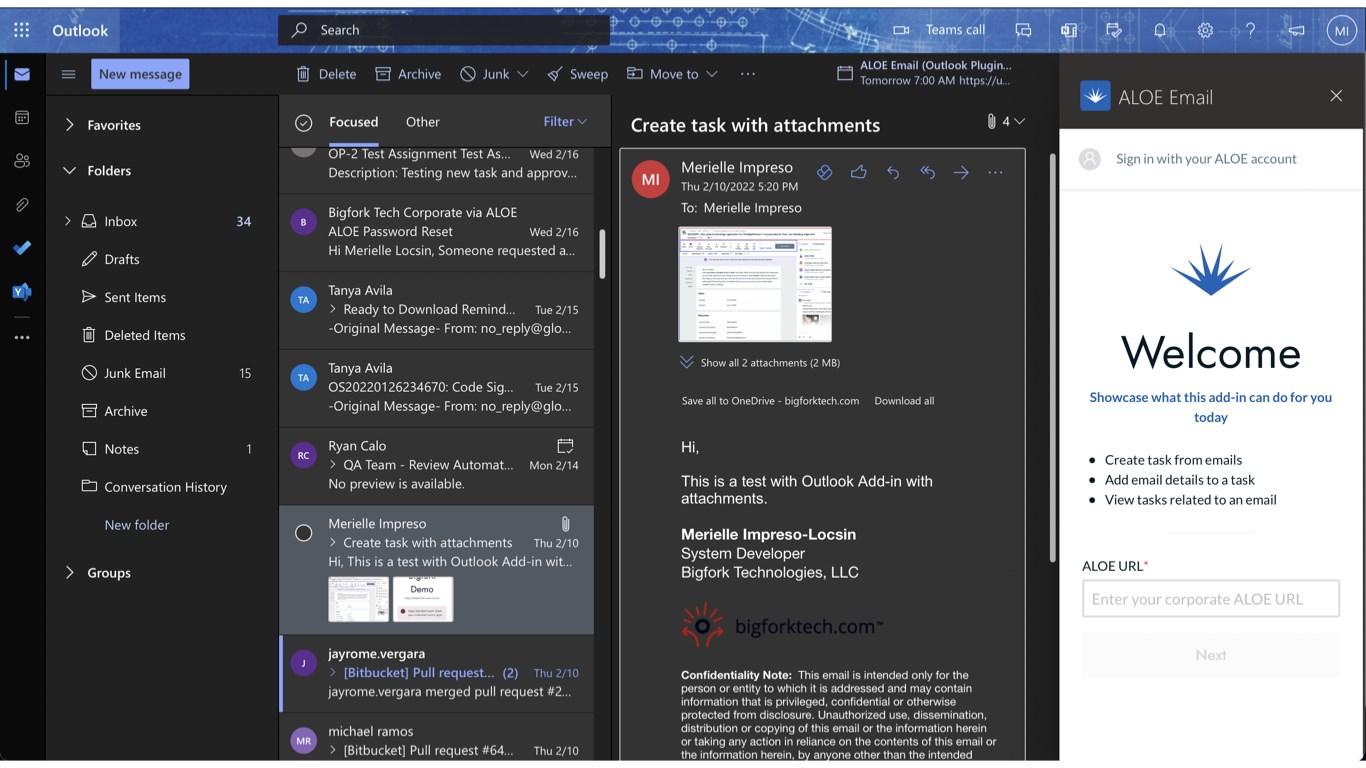The height and width of the screenshot is (768, 1366).
Task: Start a Teams call
Action: [939, 30]
